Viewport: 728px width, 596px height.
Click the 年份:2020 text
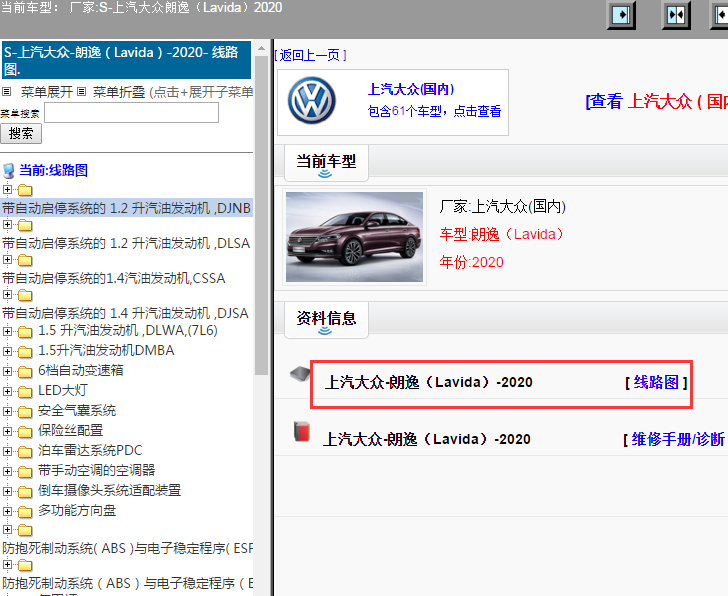pyautogui.click(x=471, y=262)
